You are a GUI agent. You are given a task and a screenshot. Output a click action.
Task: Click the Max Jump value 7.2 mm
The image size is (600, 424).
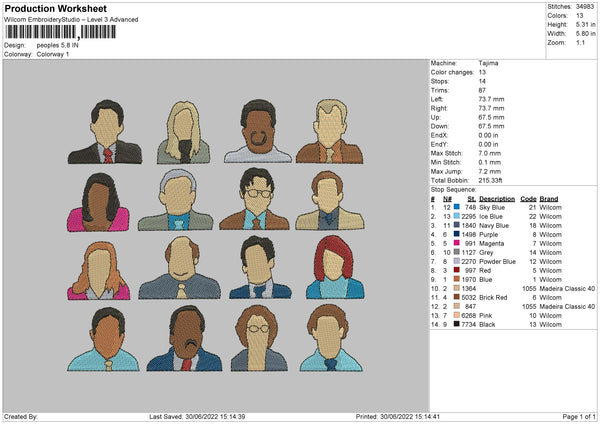[x=490, y=171]
